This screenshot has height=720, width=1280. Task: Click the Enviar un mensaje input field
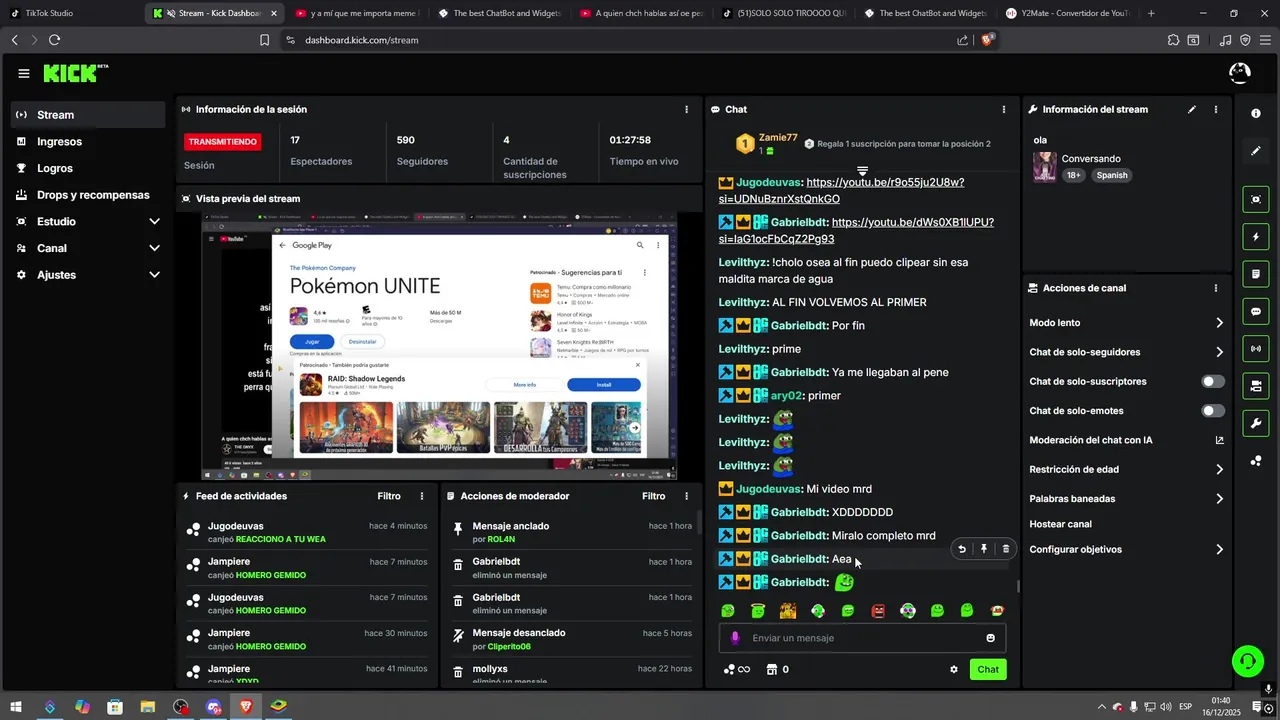pyautogui.click(x=863, y=638)
